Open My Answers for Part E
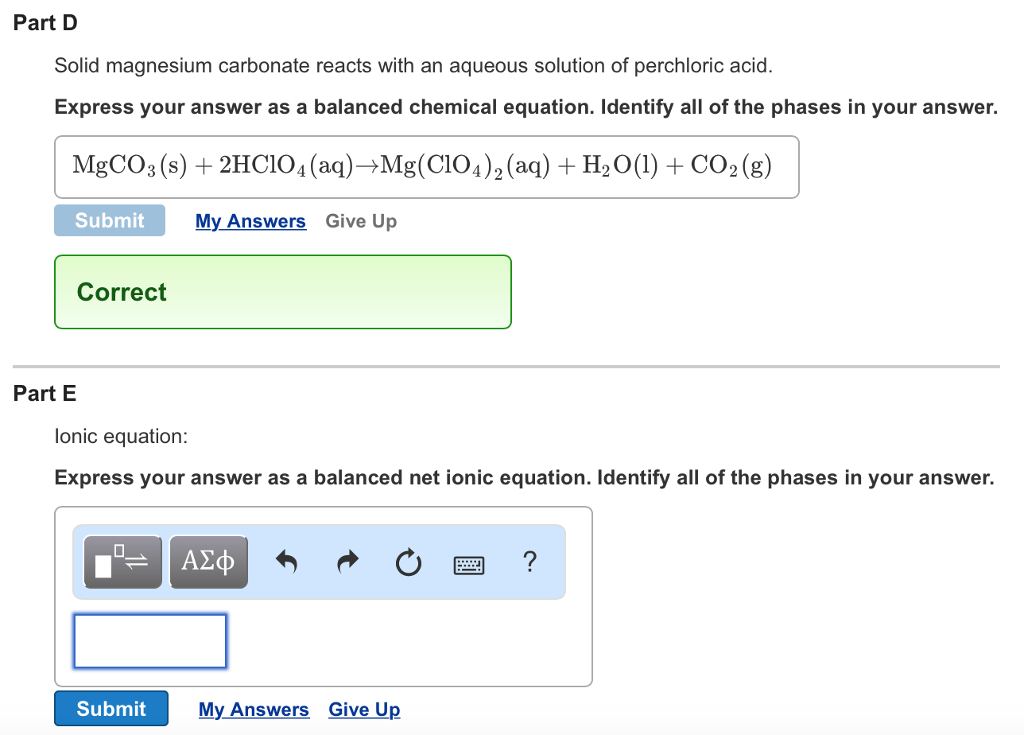 (254, 709)
